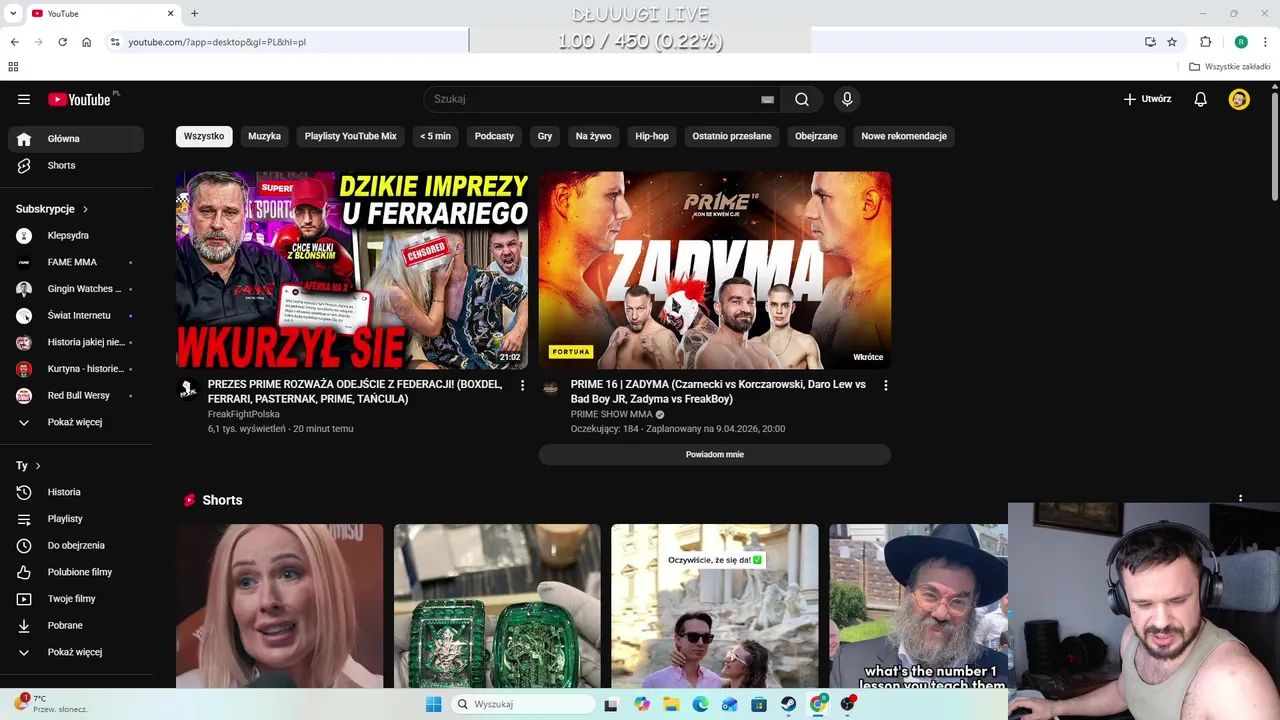Screen dimensions: 1280x720
Task: Open the PREZES PRIME ROZWAŻA video title
Action: pyautogui.click(x=355, y=391)
